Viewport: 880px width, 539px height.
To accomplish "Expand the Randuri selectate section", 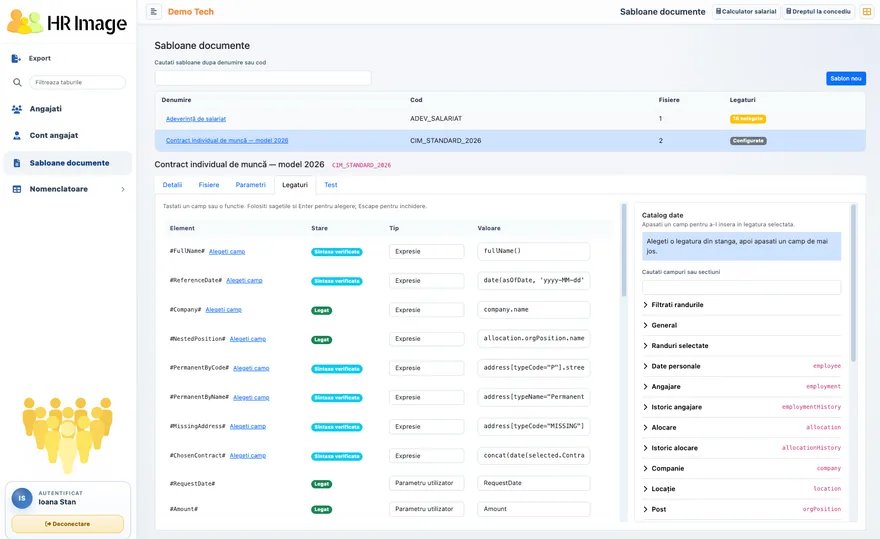I will coord(741,346).
